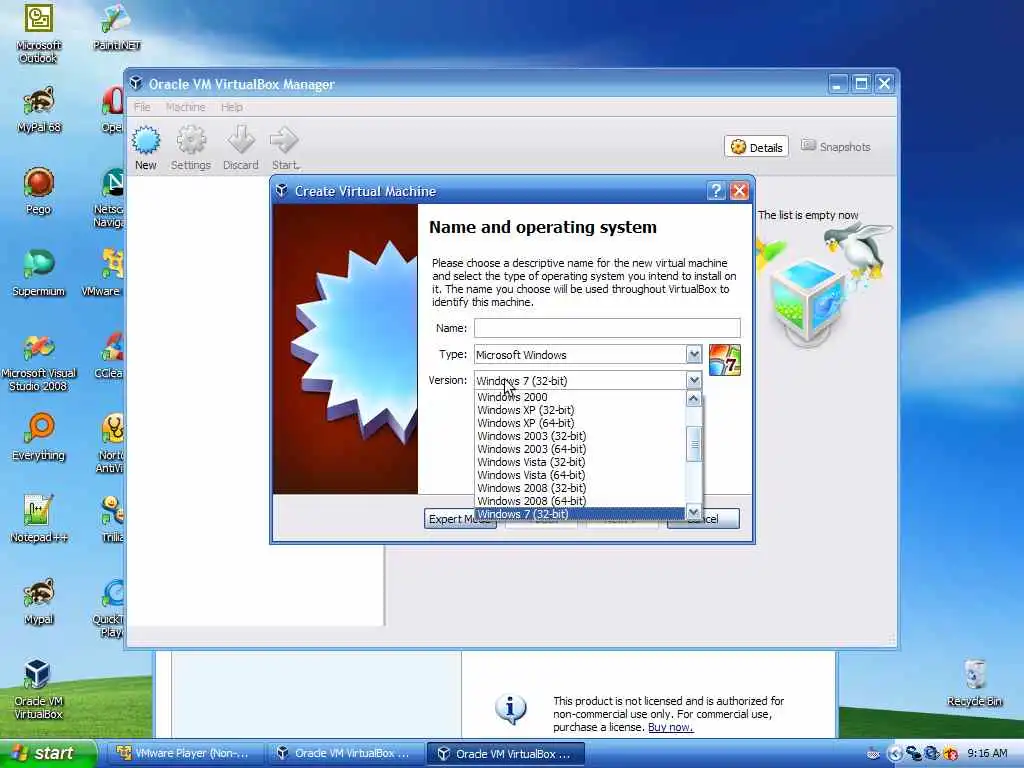This screenshot has width=1024, height=768.
Task: Switch to first Oracle VM VirtualBox taskbar item
Action: (344, 754)
